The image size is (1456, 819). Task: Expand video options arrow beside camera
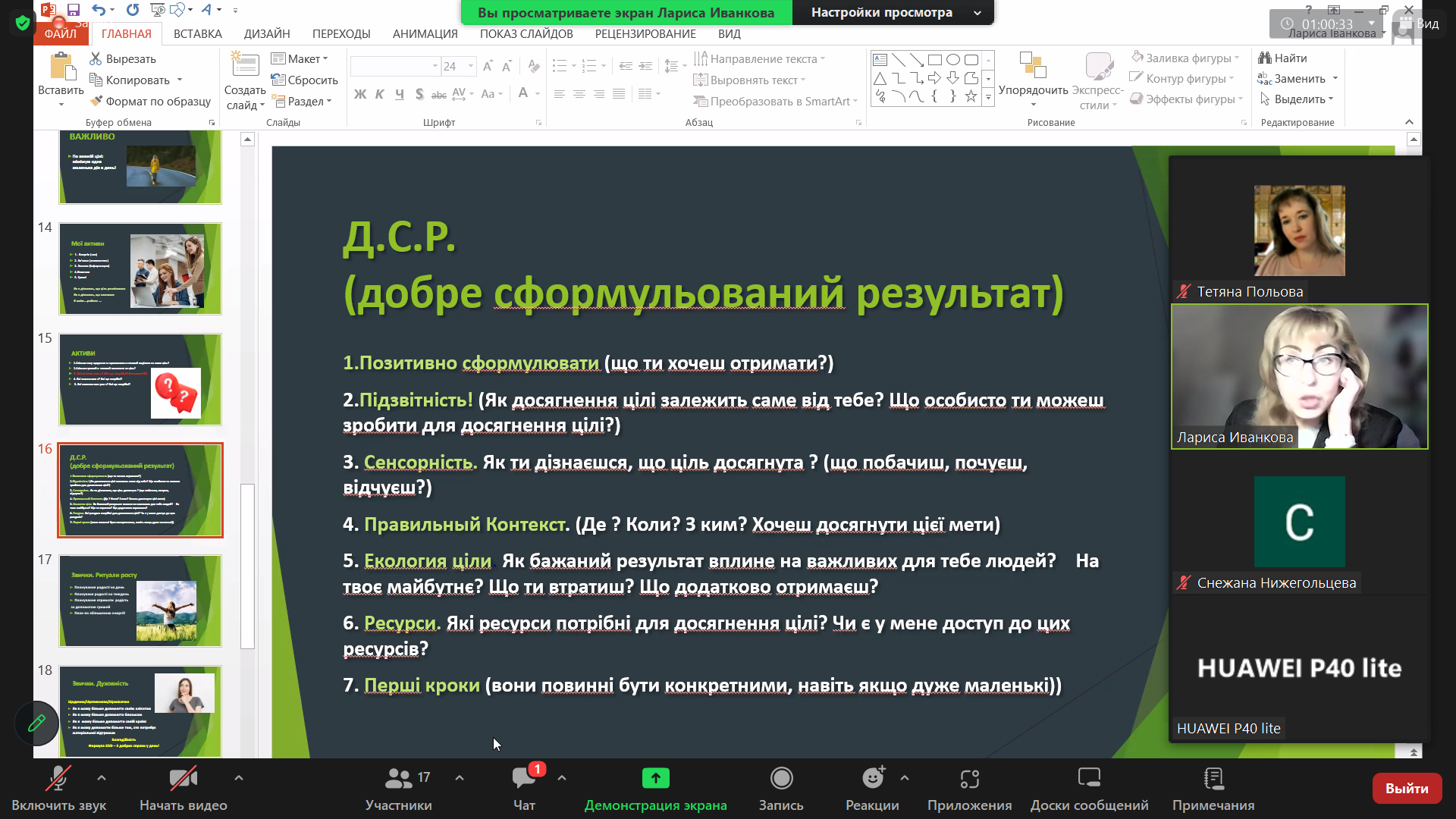pyautogui.click(x=239, y=778)
